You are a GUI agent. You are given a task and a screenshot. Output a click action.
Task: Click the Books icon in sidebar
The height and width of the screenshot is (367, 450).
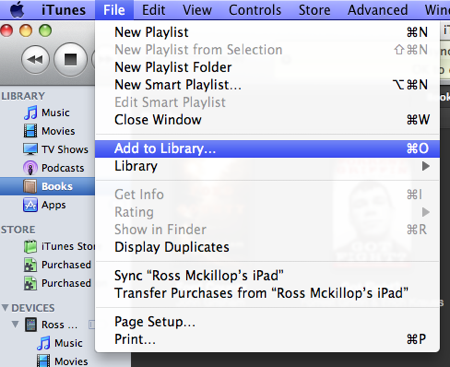click(30, 186)
